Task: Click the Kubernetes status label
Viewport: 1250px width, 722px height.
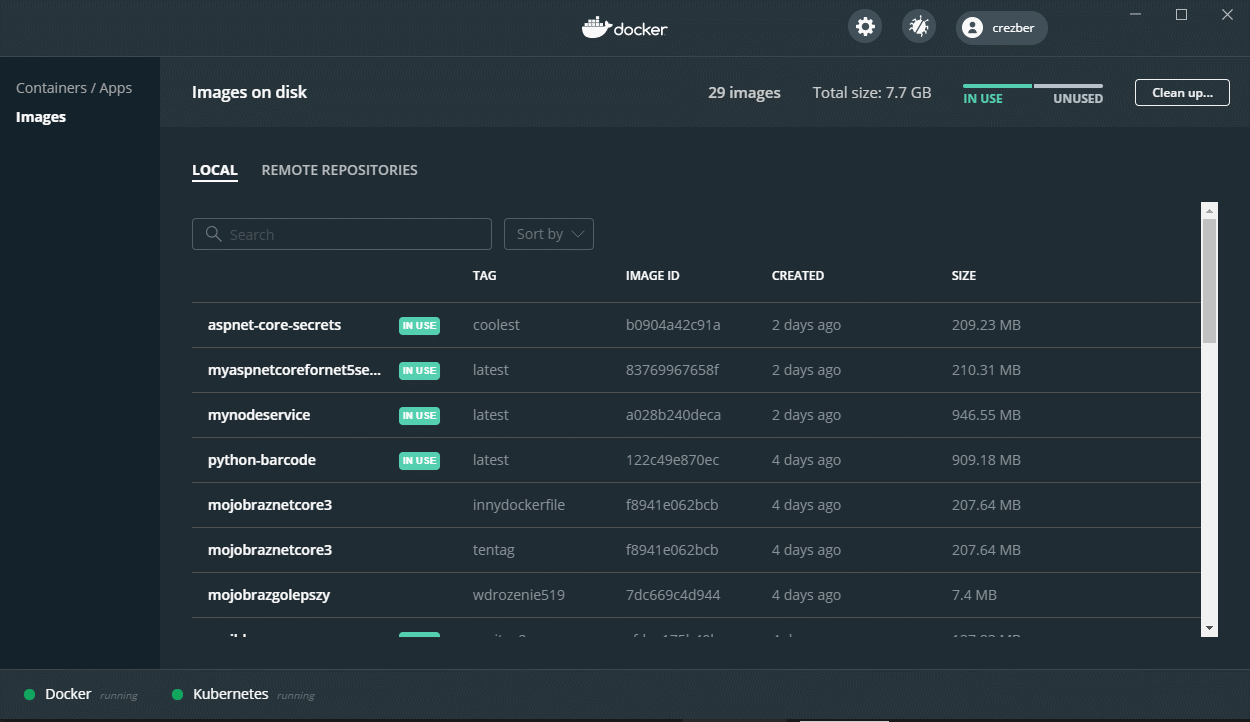Action: 231,694
